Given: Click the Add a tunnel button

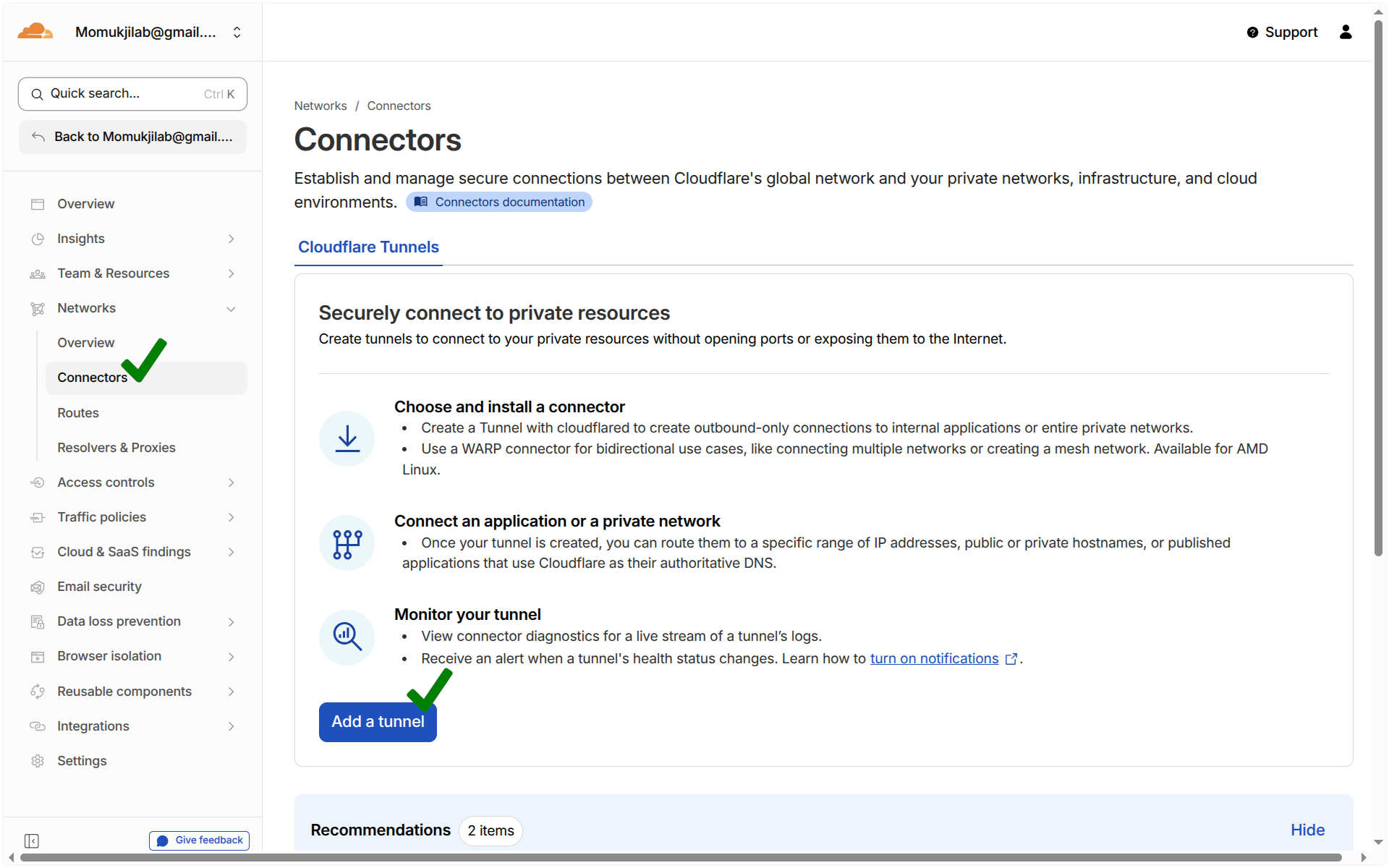Looking at the screenshot, I should coord(378,722).
